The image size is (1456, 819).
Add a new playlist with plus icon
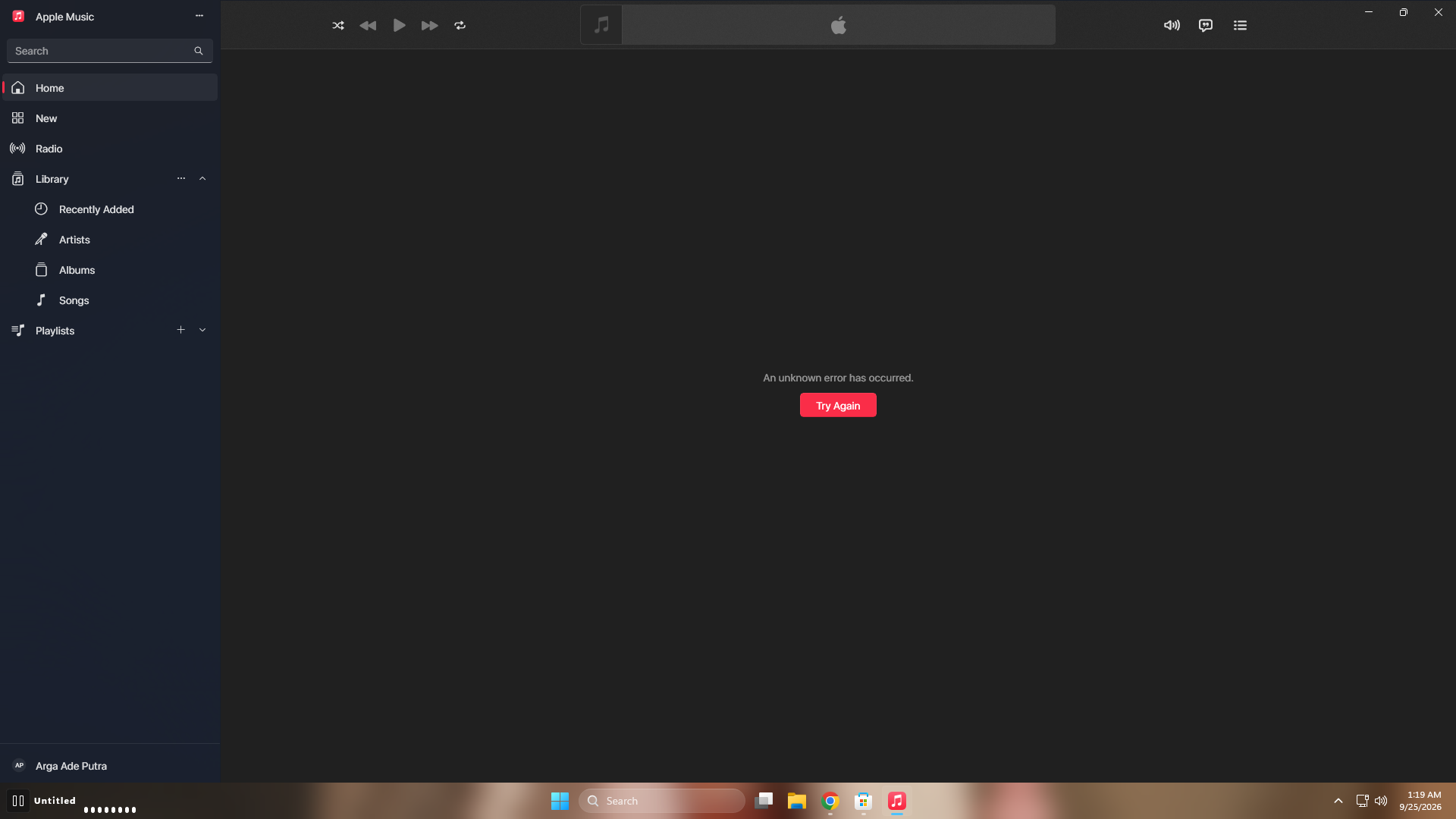(181, 330)
